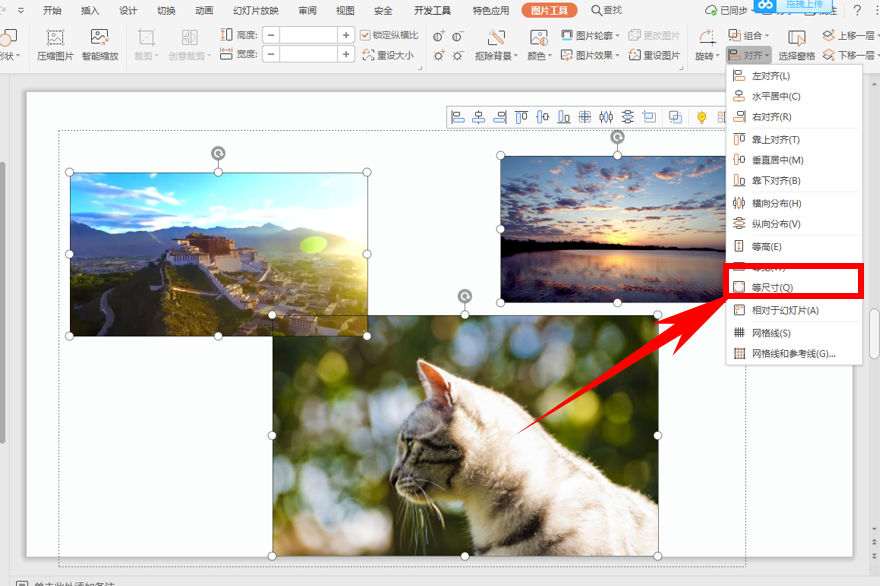The width and height of the screenshot is (880, 586).
Task: Click plus stepper for 高度 height
Action: (346, 35)
